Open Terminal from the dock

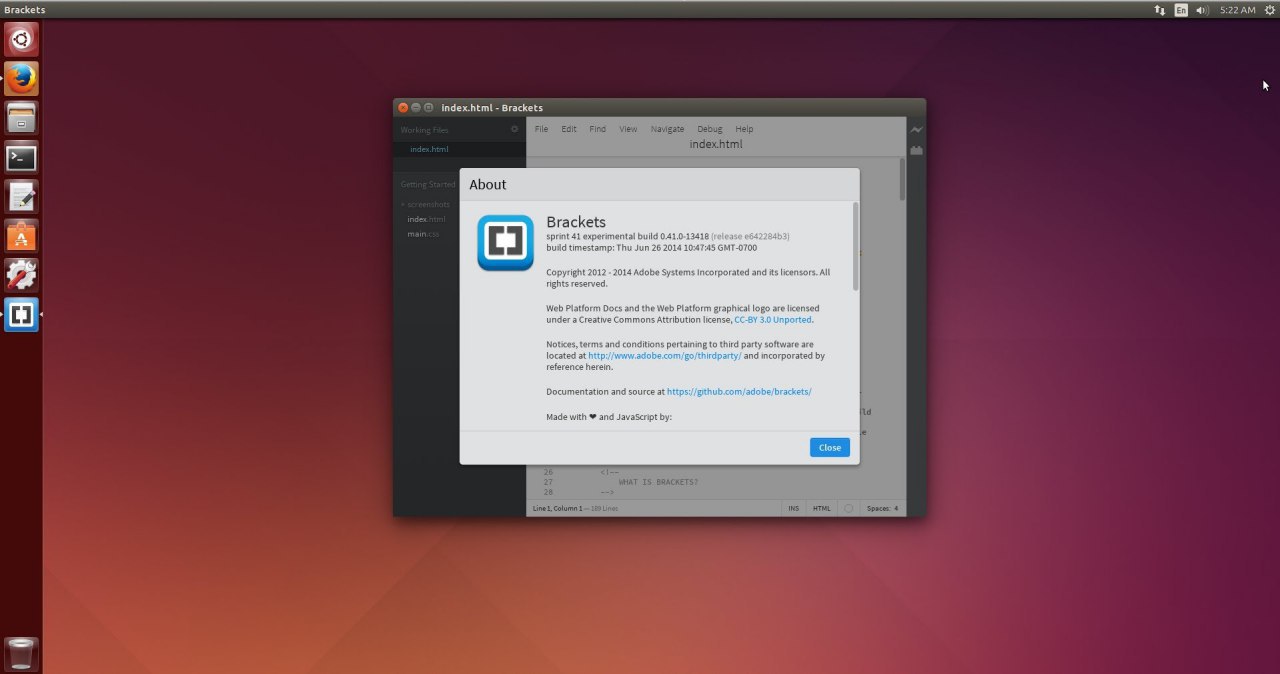(21, 157)
